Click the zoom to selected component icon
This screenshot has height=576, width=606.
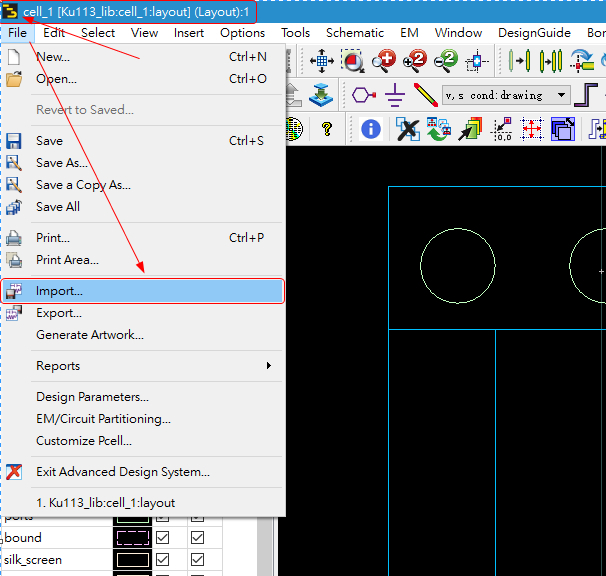(x=477, y=61)
